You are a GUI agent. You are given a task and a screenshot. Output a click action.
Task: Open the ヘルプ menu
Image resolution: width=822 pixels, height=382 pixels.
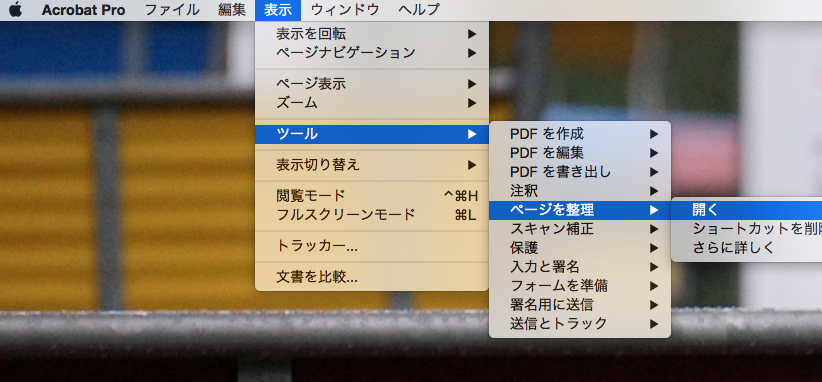tap(419, 10)
